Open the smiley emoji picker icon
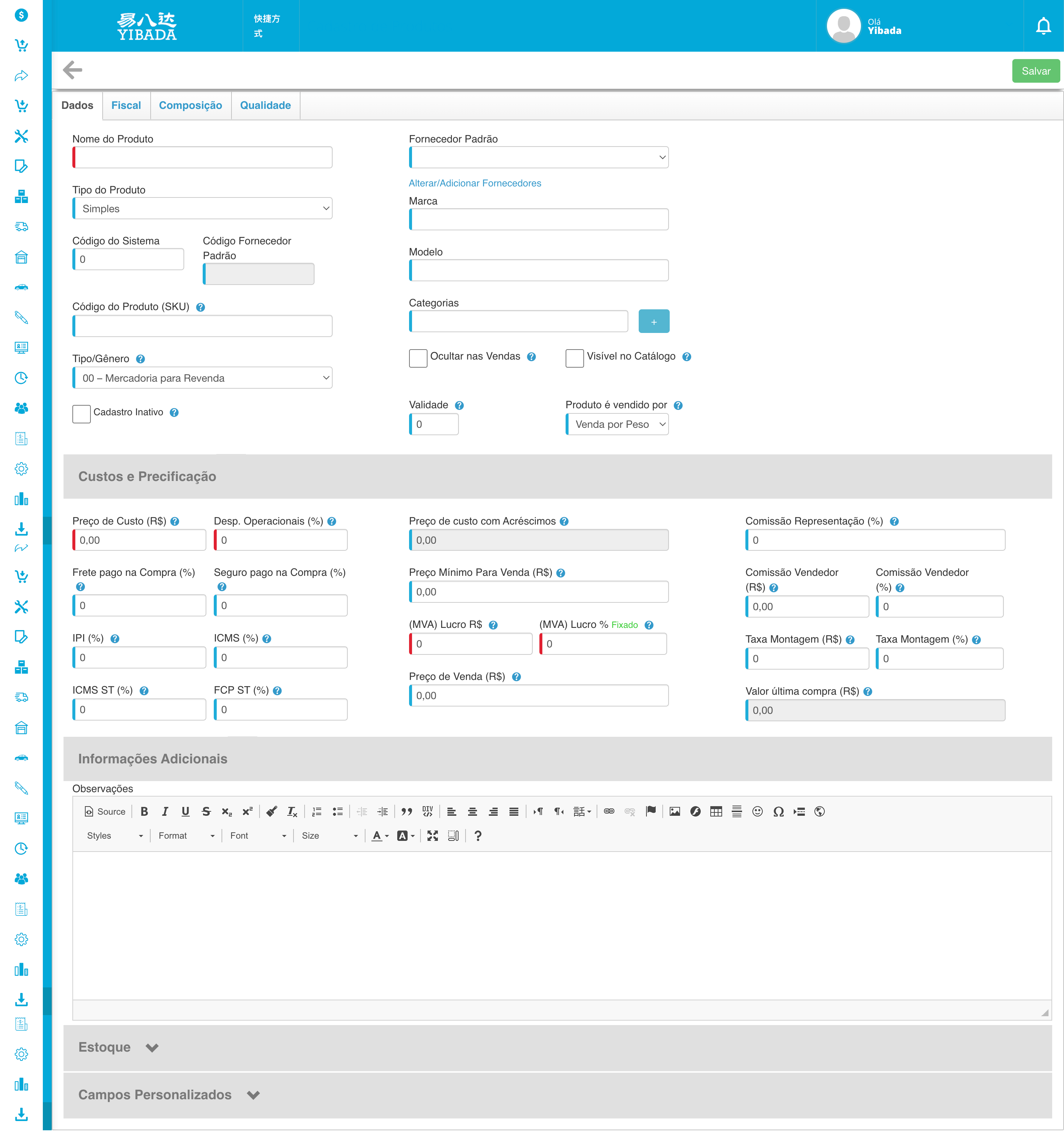The image size is (1064, 1131). point(757,811)
